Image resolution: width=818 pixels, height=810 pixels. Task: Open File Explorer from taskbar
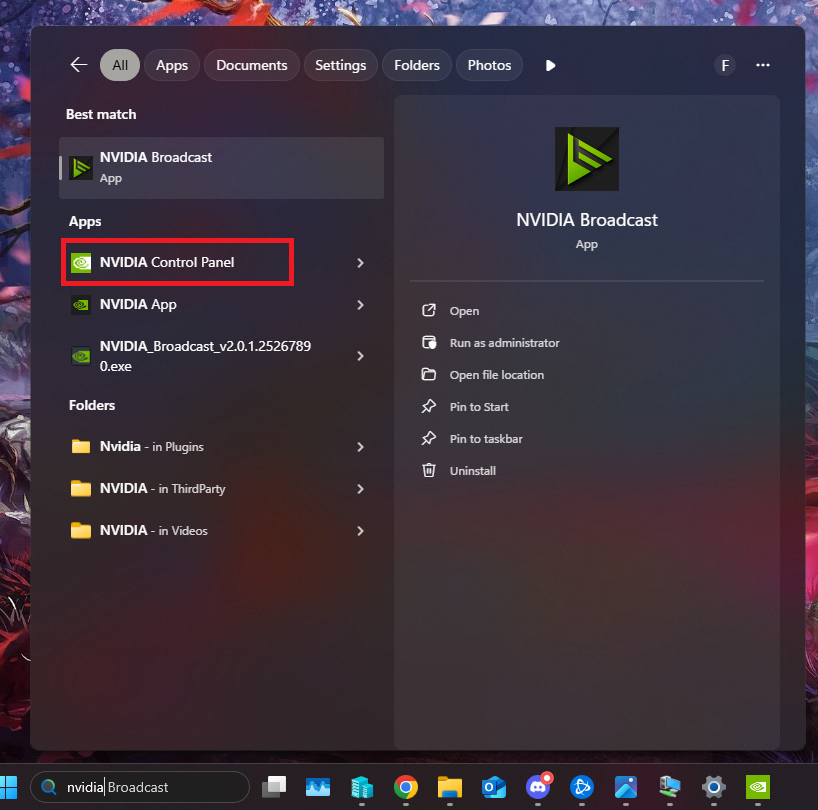[x=450, y=787]
